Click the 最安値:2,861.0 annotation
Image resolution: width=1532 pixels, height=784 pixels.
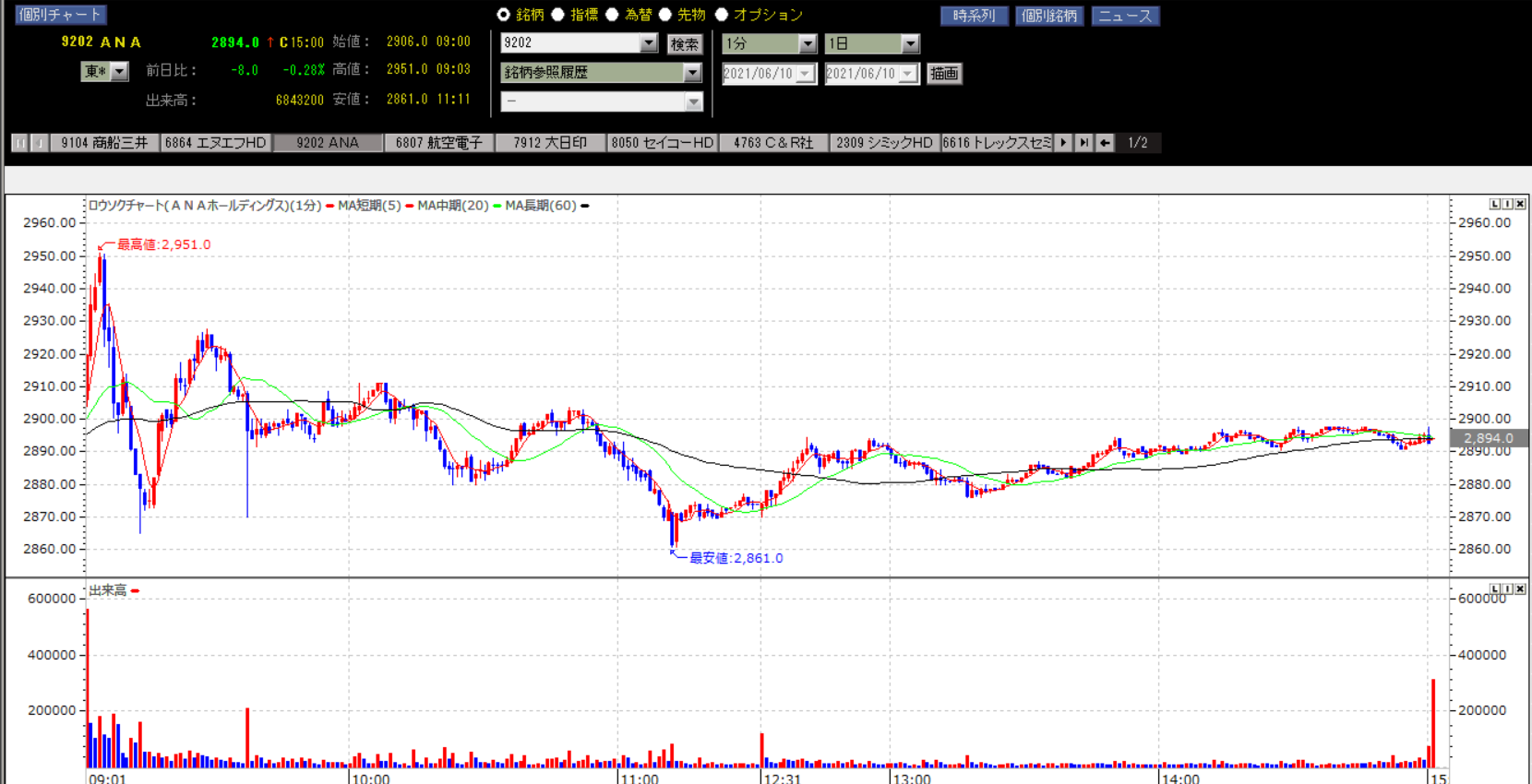click(x=736, y=558)
